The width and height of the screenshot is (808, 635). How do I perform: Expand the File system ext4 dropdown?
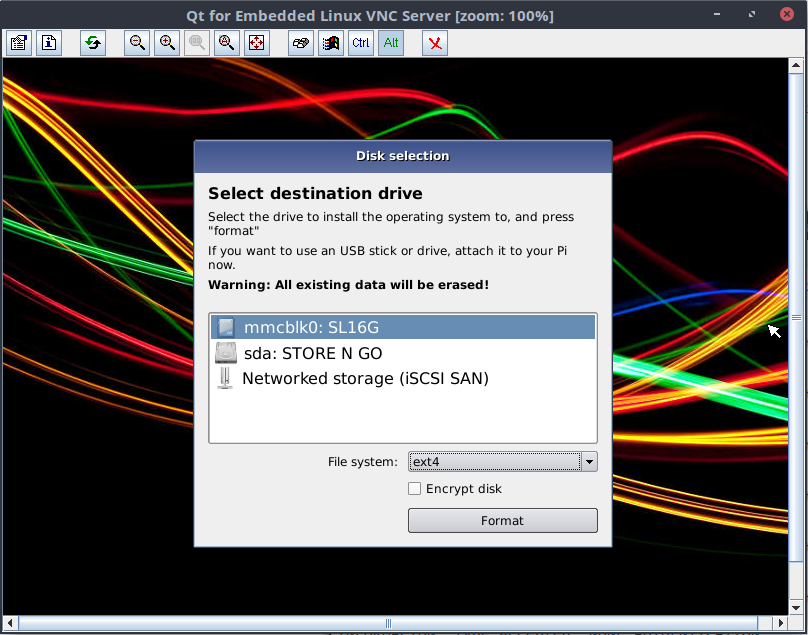[589, 461]
